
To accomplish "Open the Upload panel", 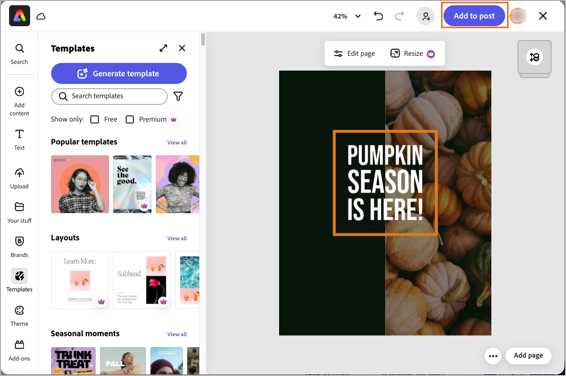I will click(x=19, y=178).
